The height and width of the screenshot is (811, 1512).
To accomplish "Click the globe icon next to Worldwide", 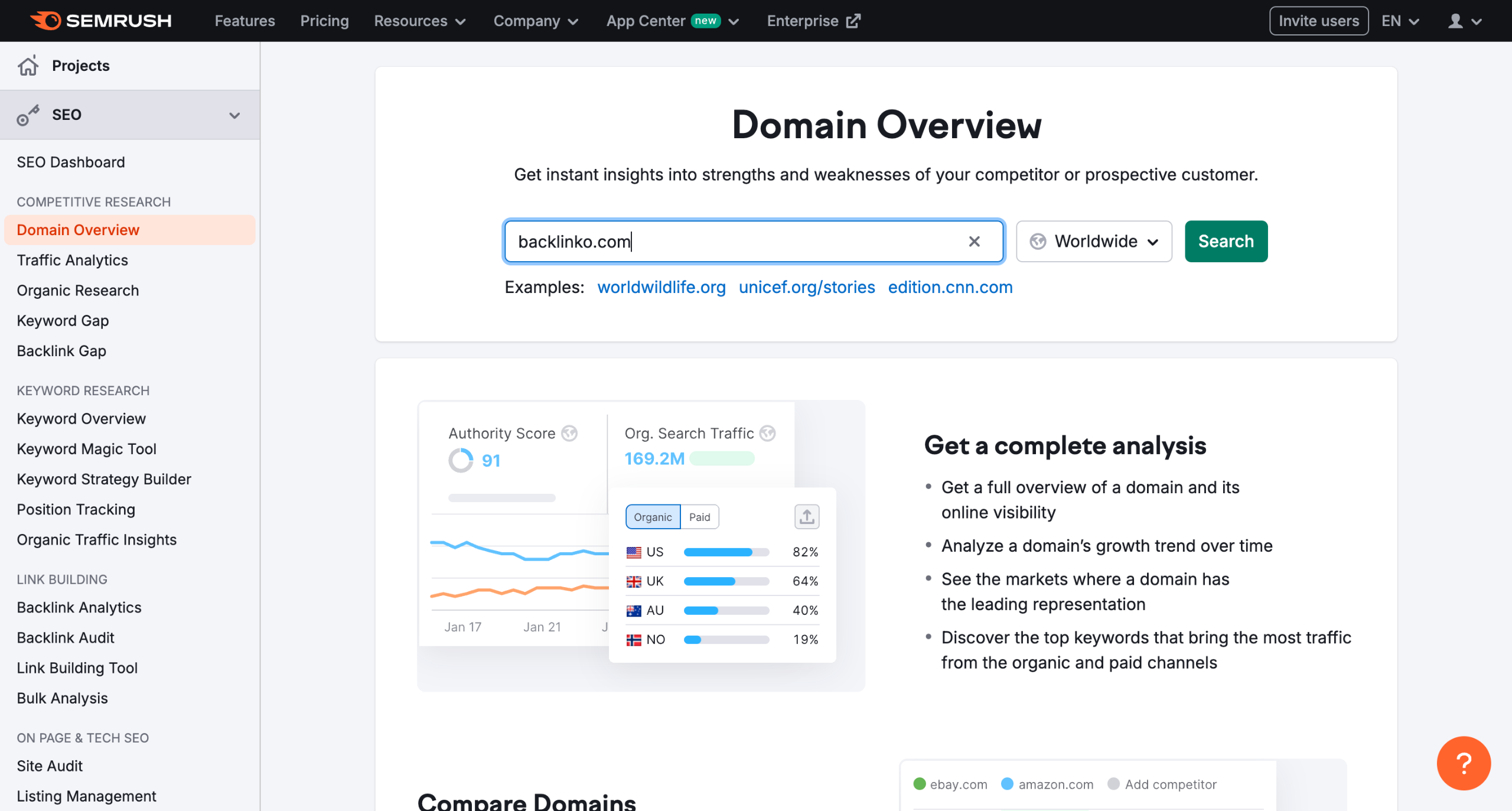I will 1038,241.
